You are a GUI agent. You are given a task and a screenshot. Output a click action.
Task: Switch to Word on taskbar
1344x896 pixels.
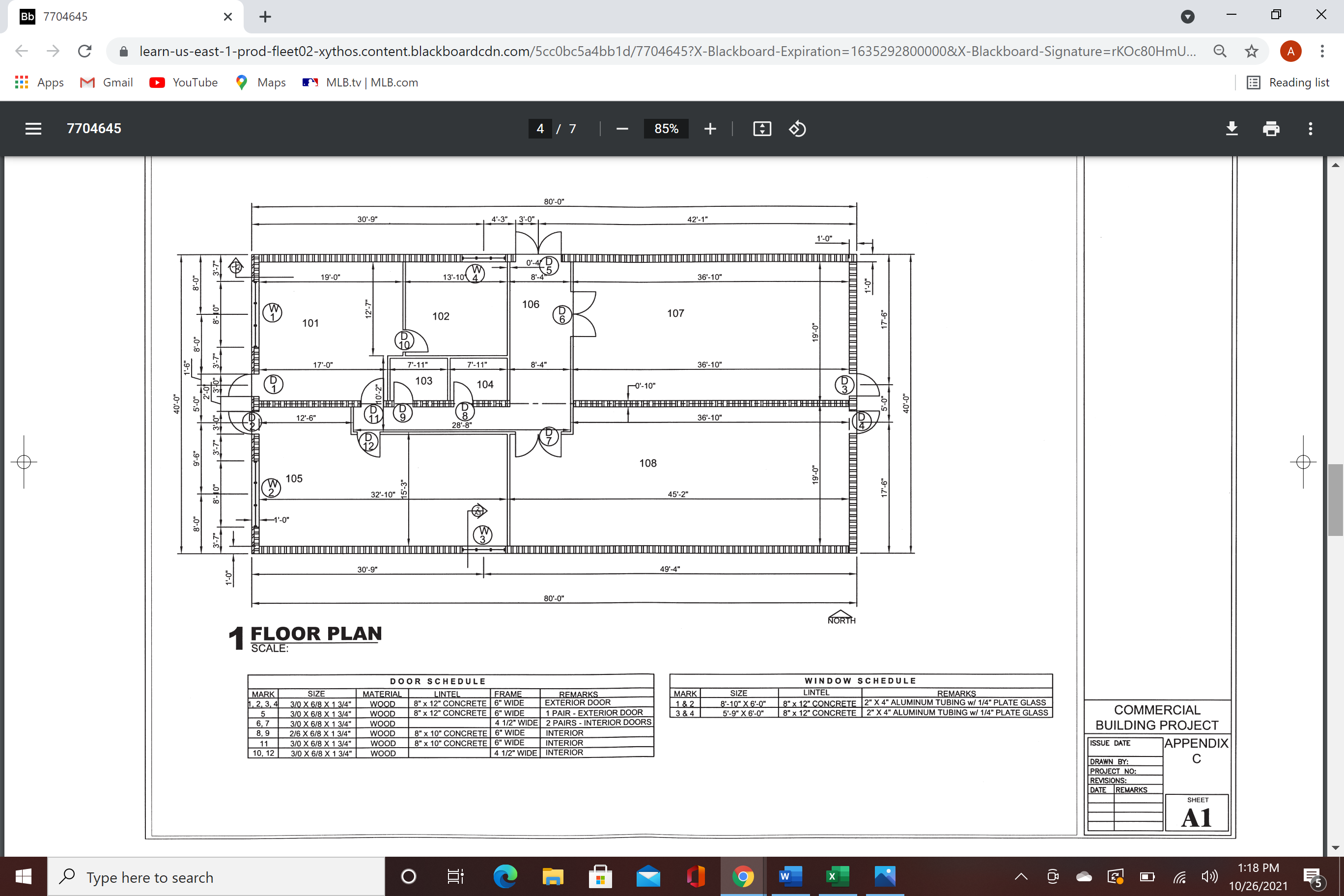790,876
